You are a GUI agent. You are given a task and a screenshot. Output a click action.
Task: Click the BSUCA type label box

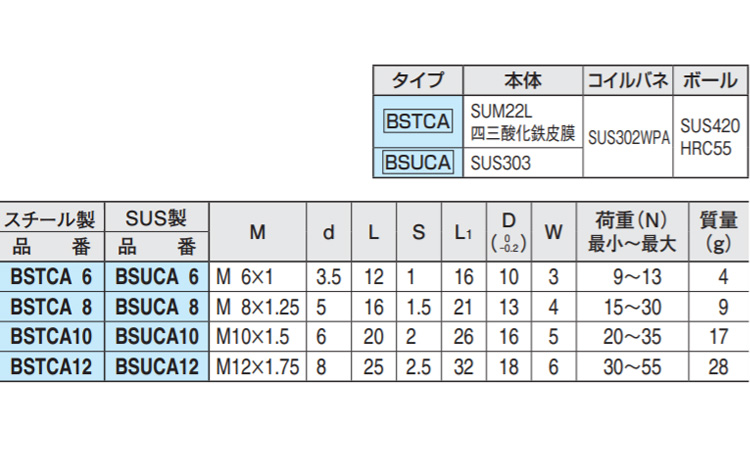418,161
